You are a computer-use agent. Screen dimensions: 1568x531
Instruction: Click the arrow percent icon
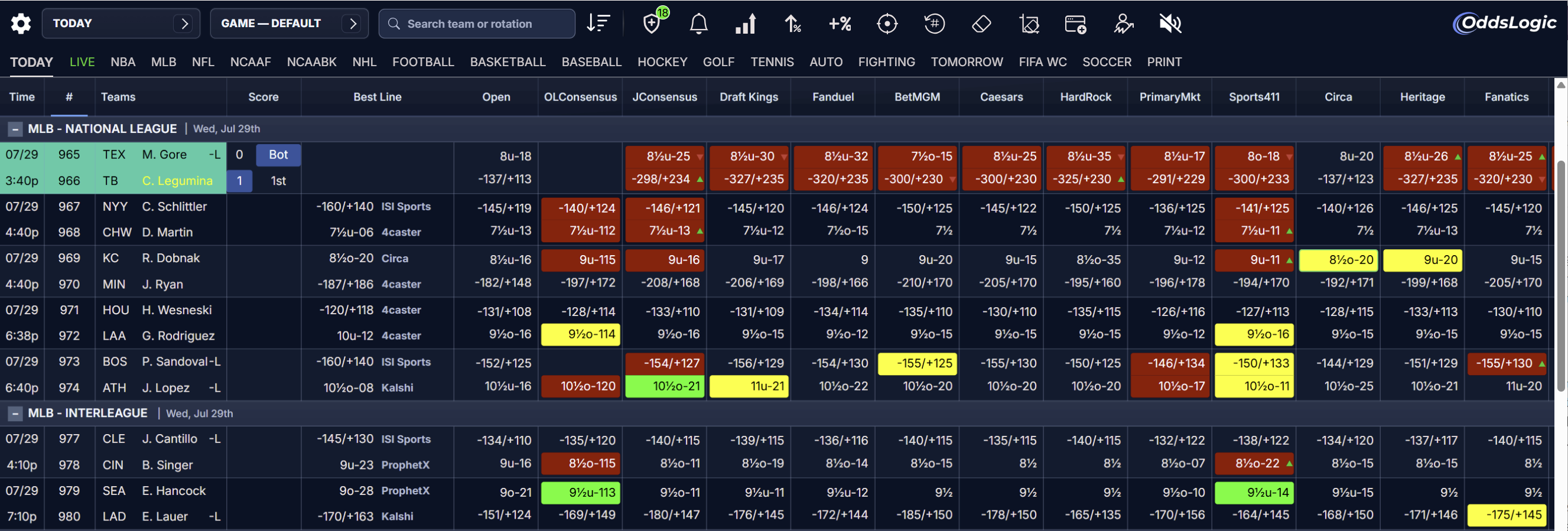click(792, 24)
